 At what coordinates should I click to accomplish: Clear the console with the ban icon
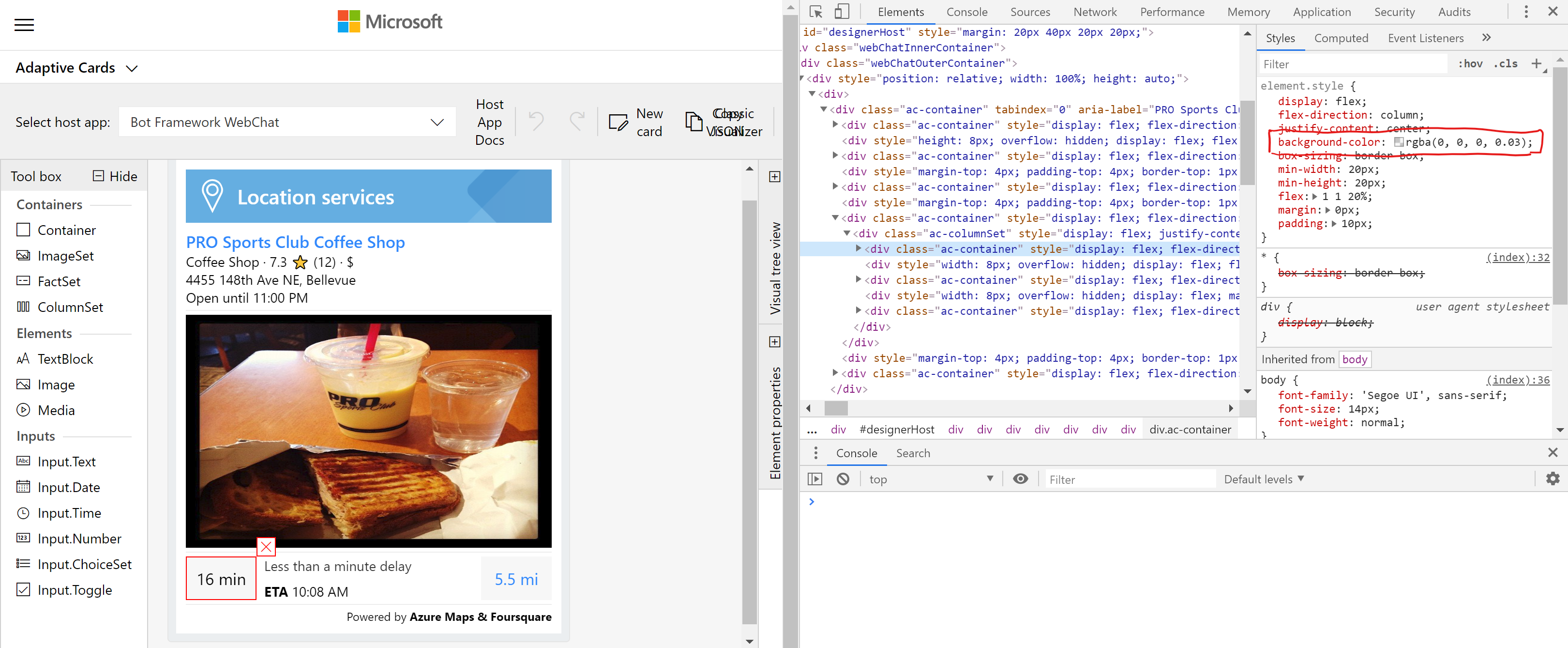click(843, 478)
